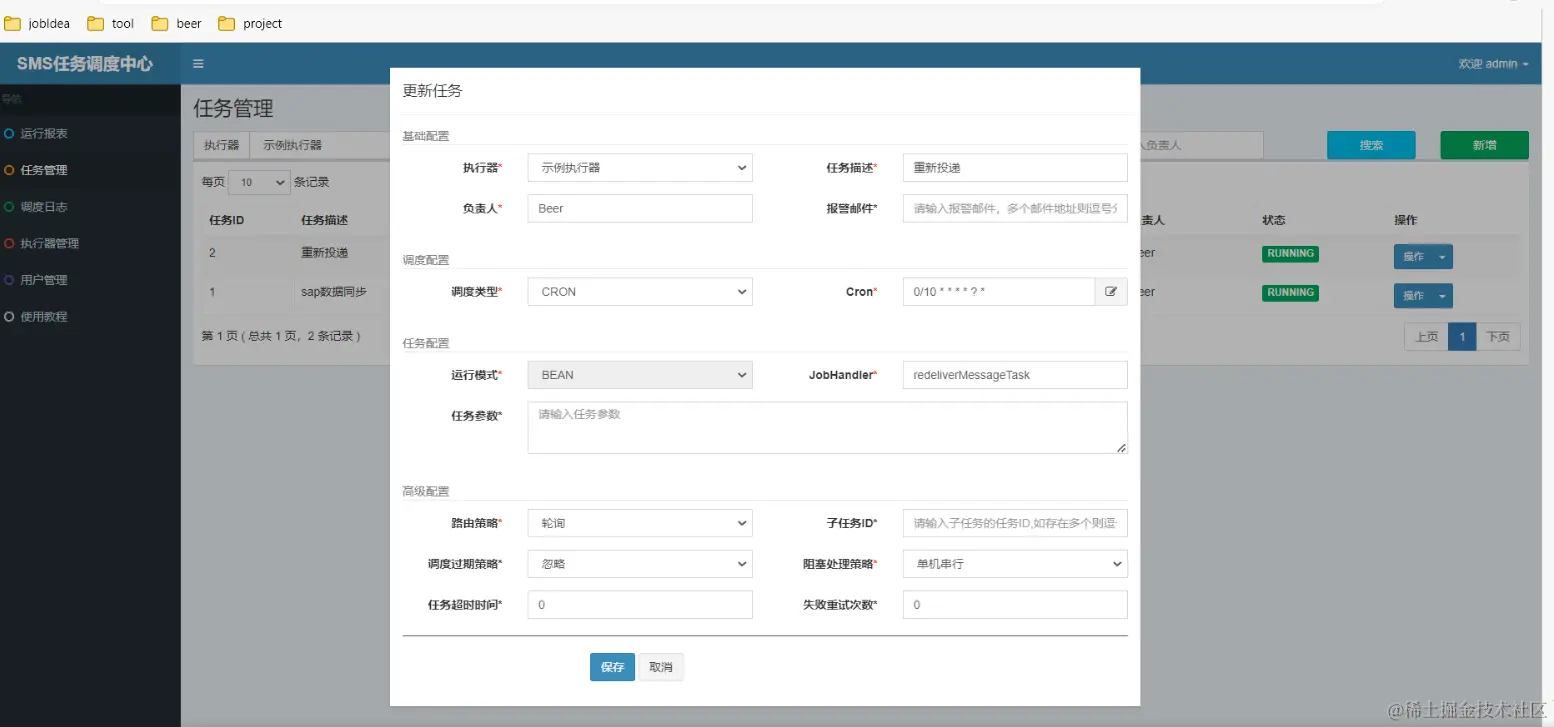Go to 用户管理 in sidebar

point(44,280)
